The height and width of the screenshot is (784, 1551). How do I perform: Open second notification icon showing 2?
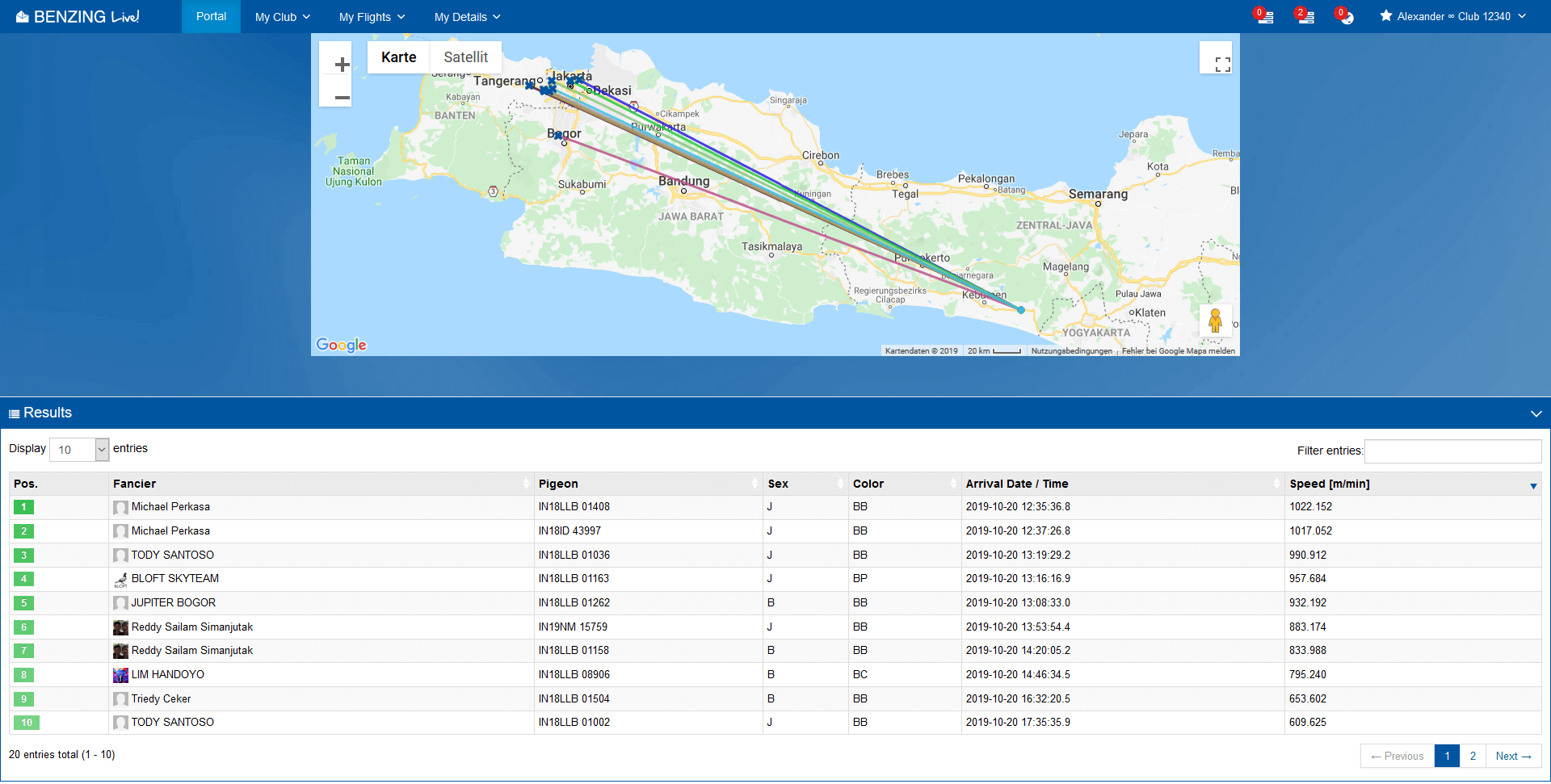[1305, 16]
